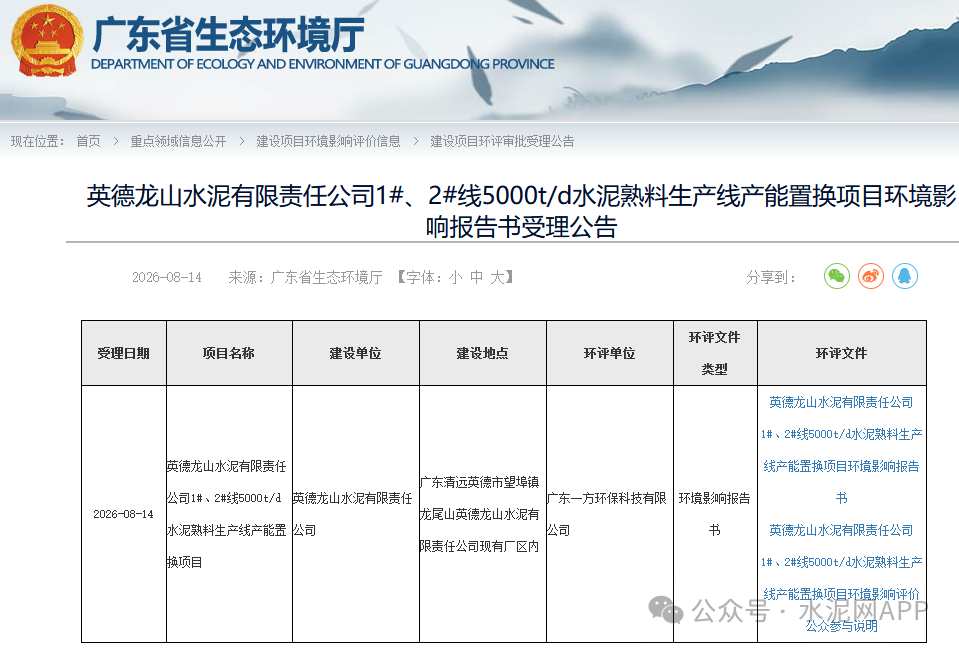Select the 环评文件 column header
Screen dimensions: 959x649
[842, 353]
